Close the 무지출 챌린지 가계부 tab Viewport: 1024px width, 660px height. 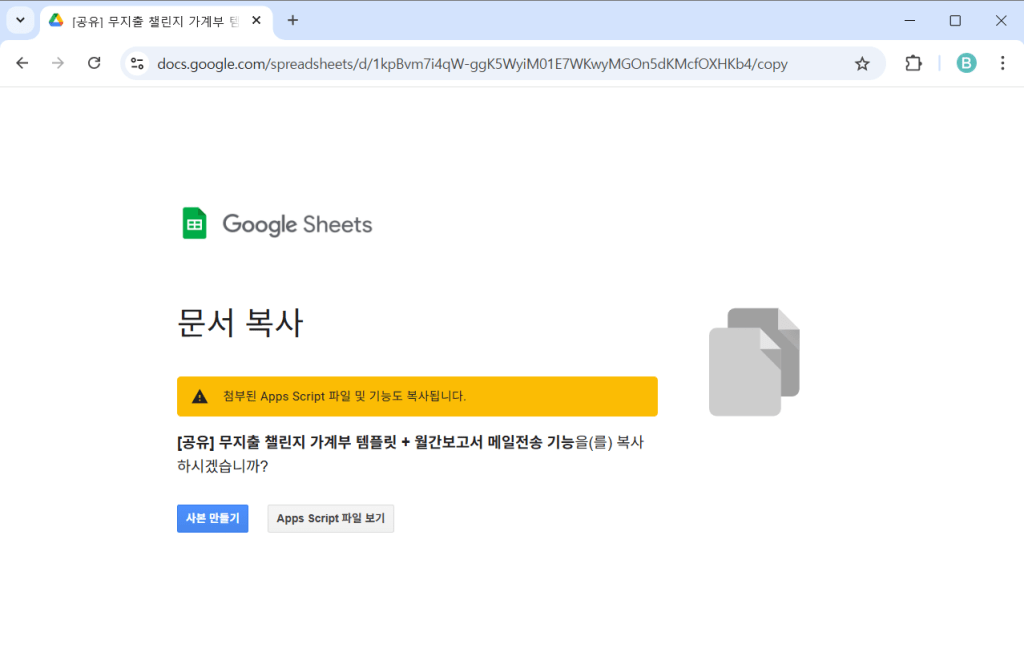point(257,20)
